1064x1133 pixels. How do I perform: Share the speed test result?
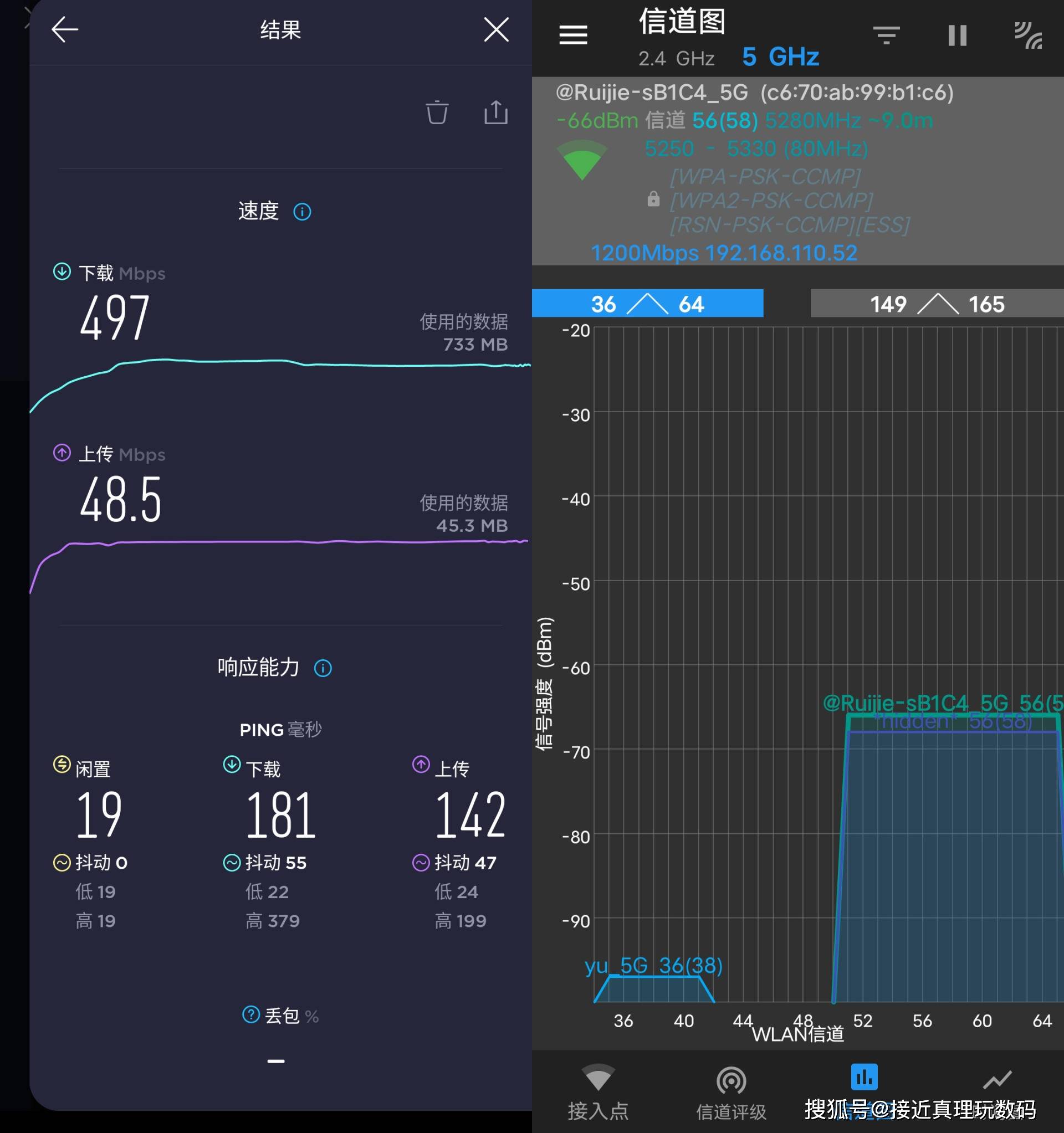[x=495, y=112]
